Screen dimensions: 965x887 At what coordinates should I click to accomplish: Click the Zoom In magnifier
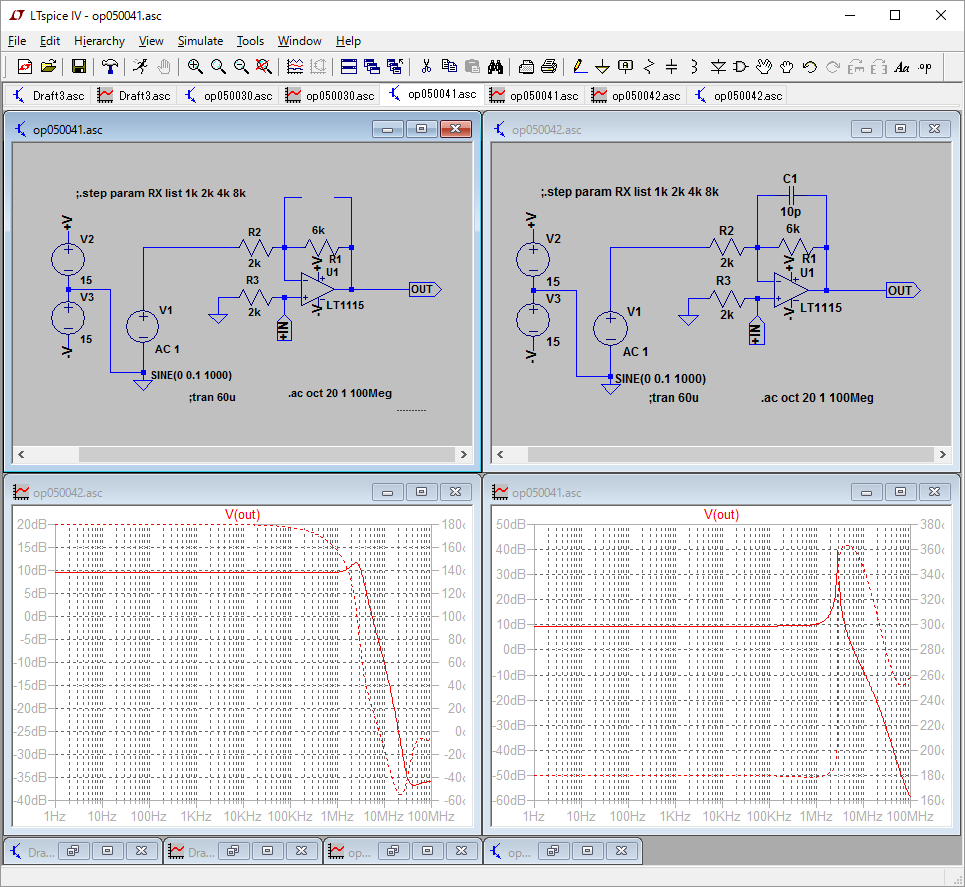(x=195, y=67)
